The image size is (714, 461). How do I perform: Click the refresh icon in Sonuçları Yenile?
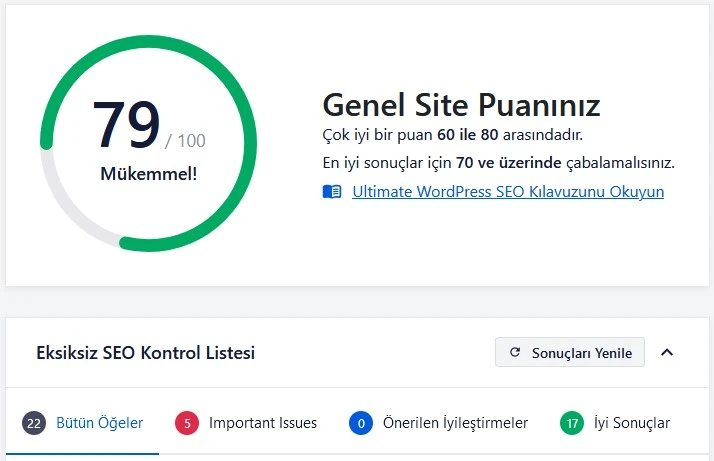click(x=515, y=353)
